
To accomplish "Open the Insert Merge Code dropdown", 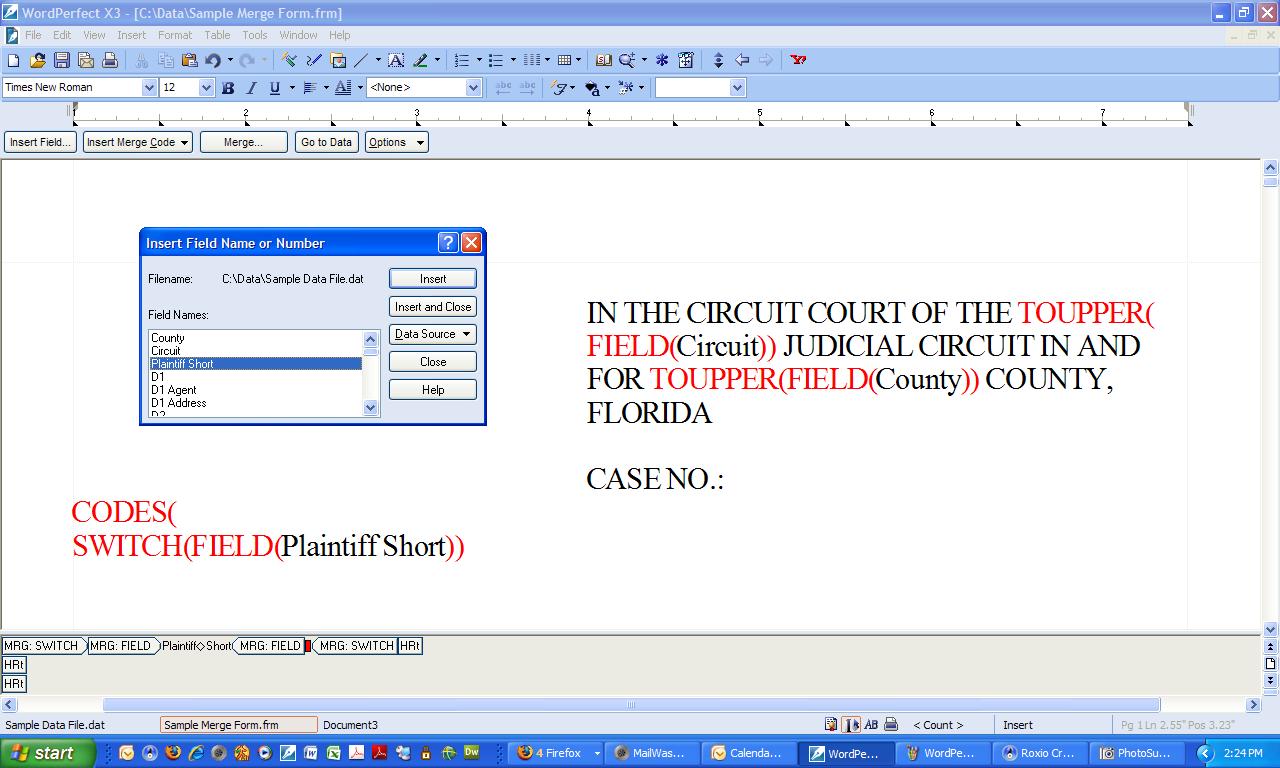I will tap(138, 142).
